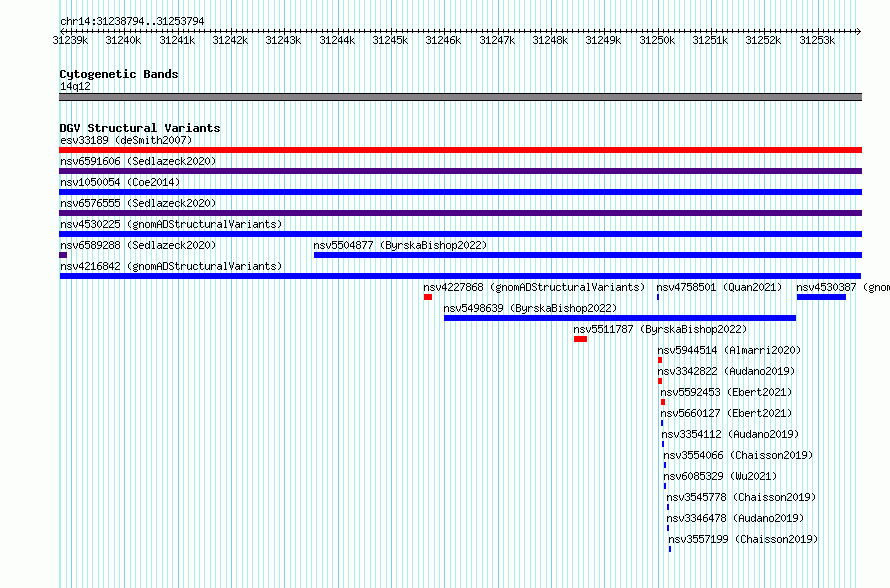
Task: Click the gray 14q12 cytogenetic band bar
Action: pos(460,97)
